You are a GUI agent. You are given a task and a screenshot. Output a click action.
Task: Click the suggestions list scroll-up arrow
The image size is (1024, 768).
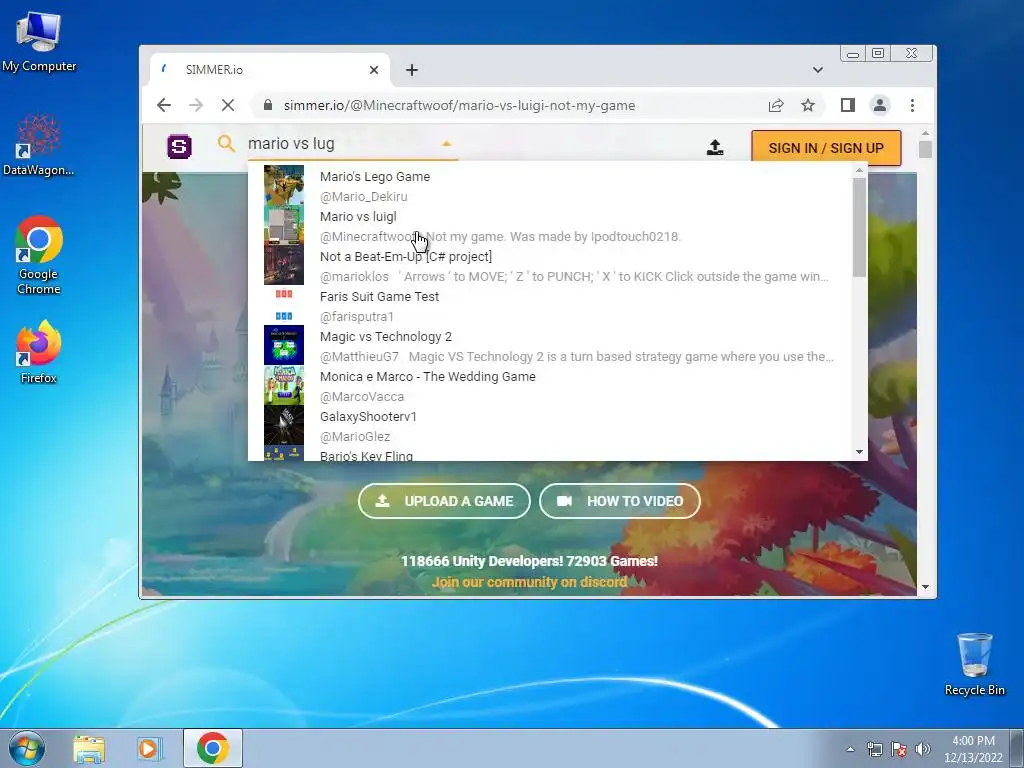point(859,170)
